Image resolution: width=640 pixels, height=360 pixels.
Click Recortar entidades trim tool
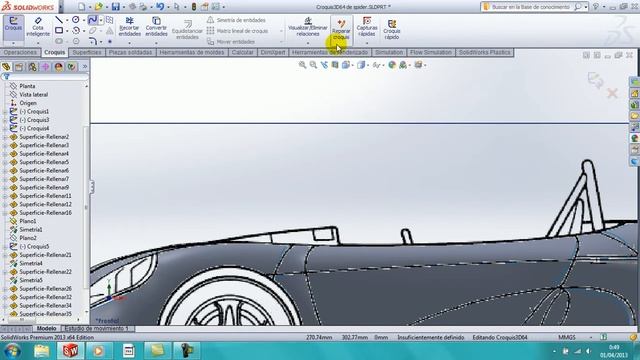click(x=129, y=27)
